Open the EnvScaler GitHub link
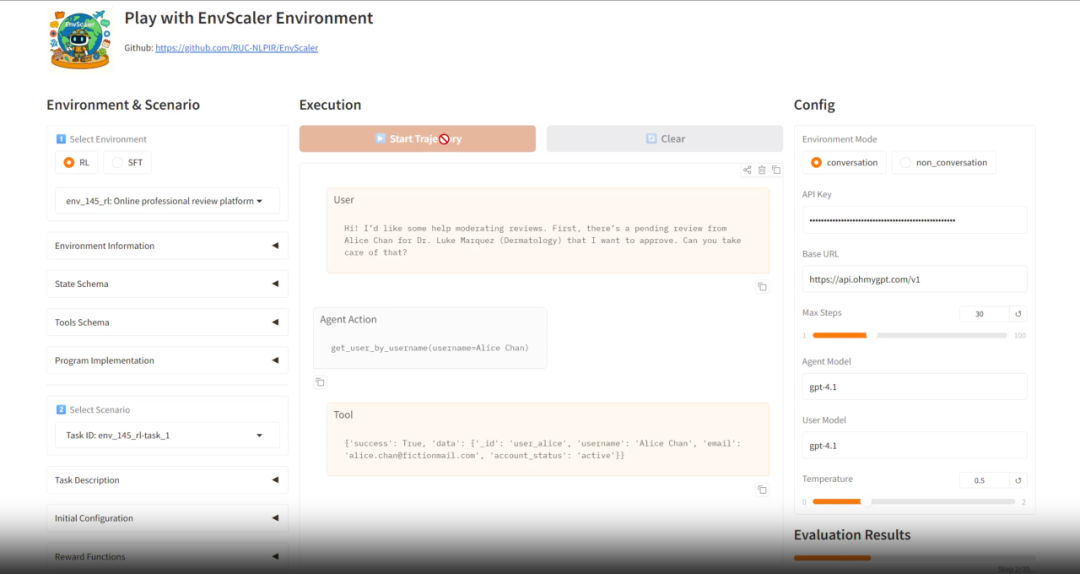The width and height of the screenshot is (1080, 574). point(236,48)
